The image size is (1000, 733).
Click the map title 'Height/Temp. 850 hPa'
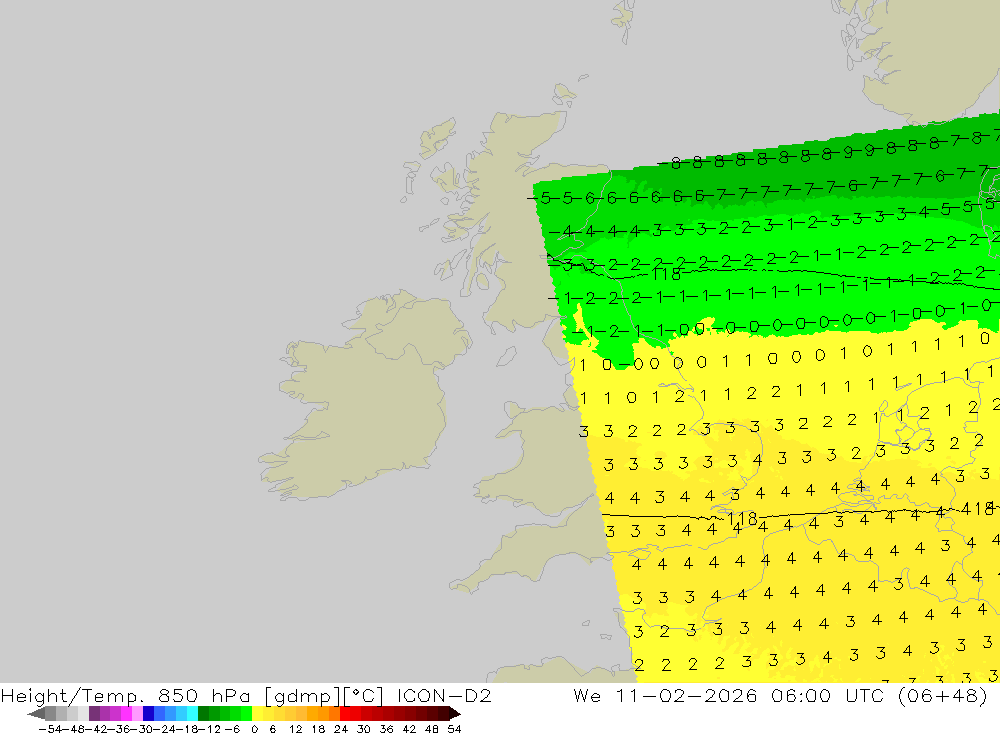(126, 695)
